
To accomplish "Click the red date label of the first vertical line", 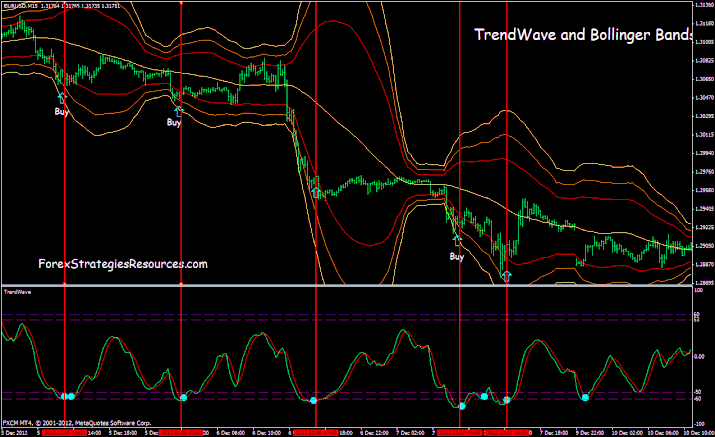I will pyautogui.click(x=64, y=432).
